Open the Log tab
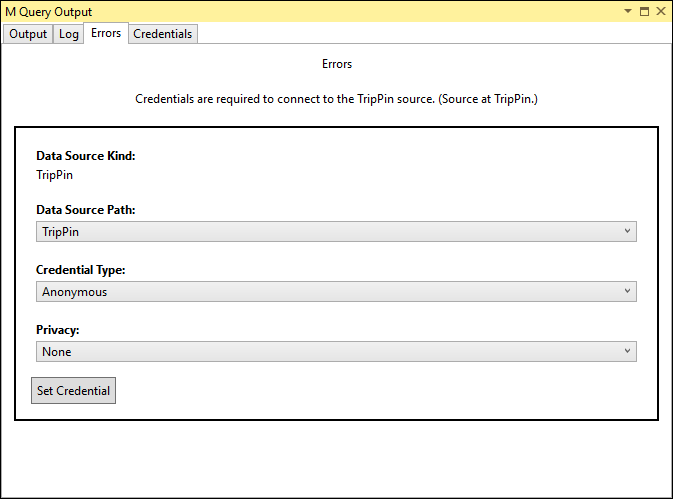Image resolution: width=673 pixels, height=499 pixels. pyautogui.click(x=69, y=34)
